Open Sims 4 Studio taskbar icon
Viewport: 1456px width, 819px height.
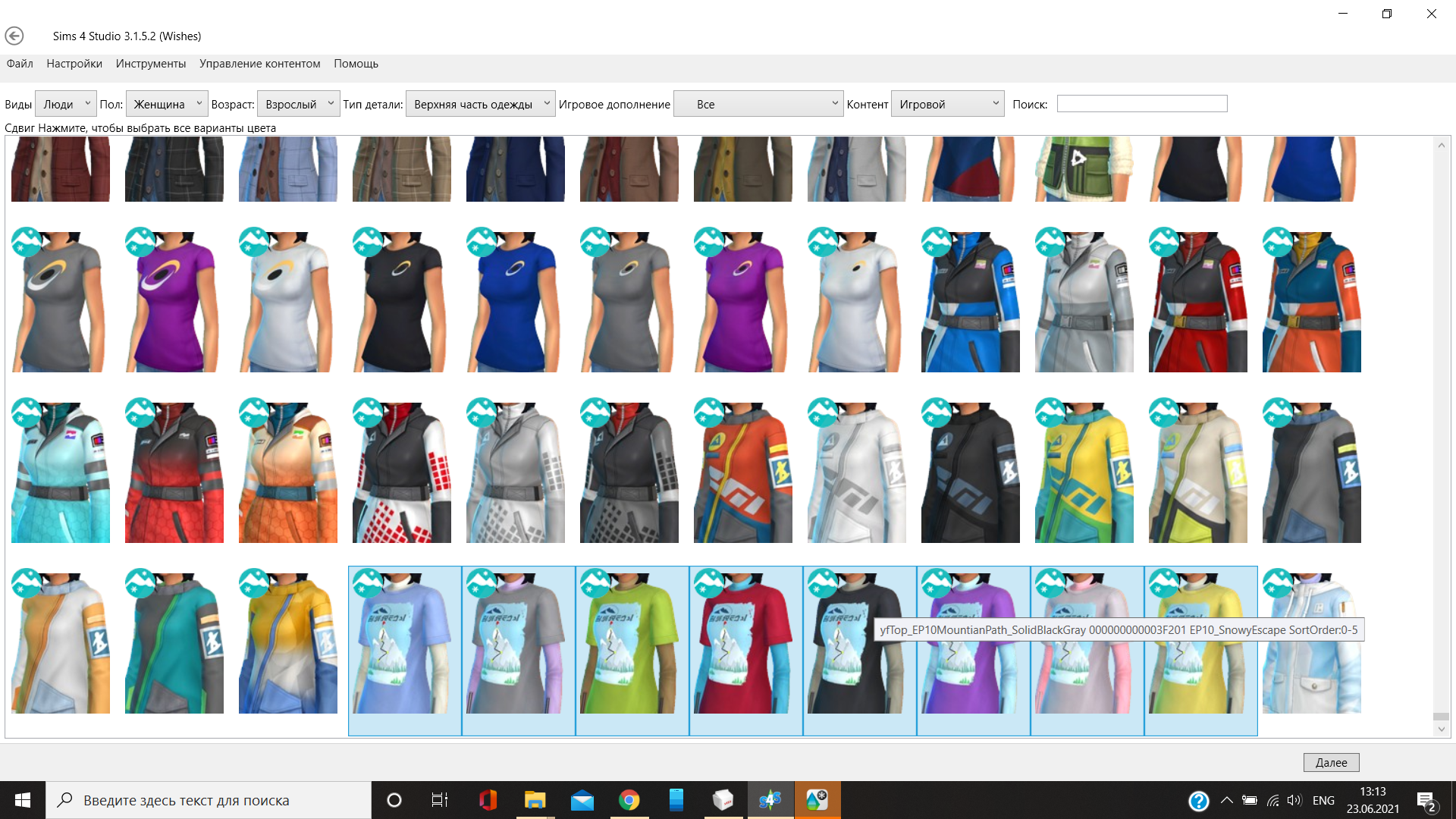point(770,800)
